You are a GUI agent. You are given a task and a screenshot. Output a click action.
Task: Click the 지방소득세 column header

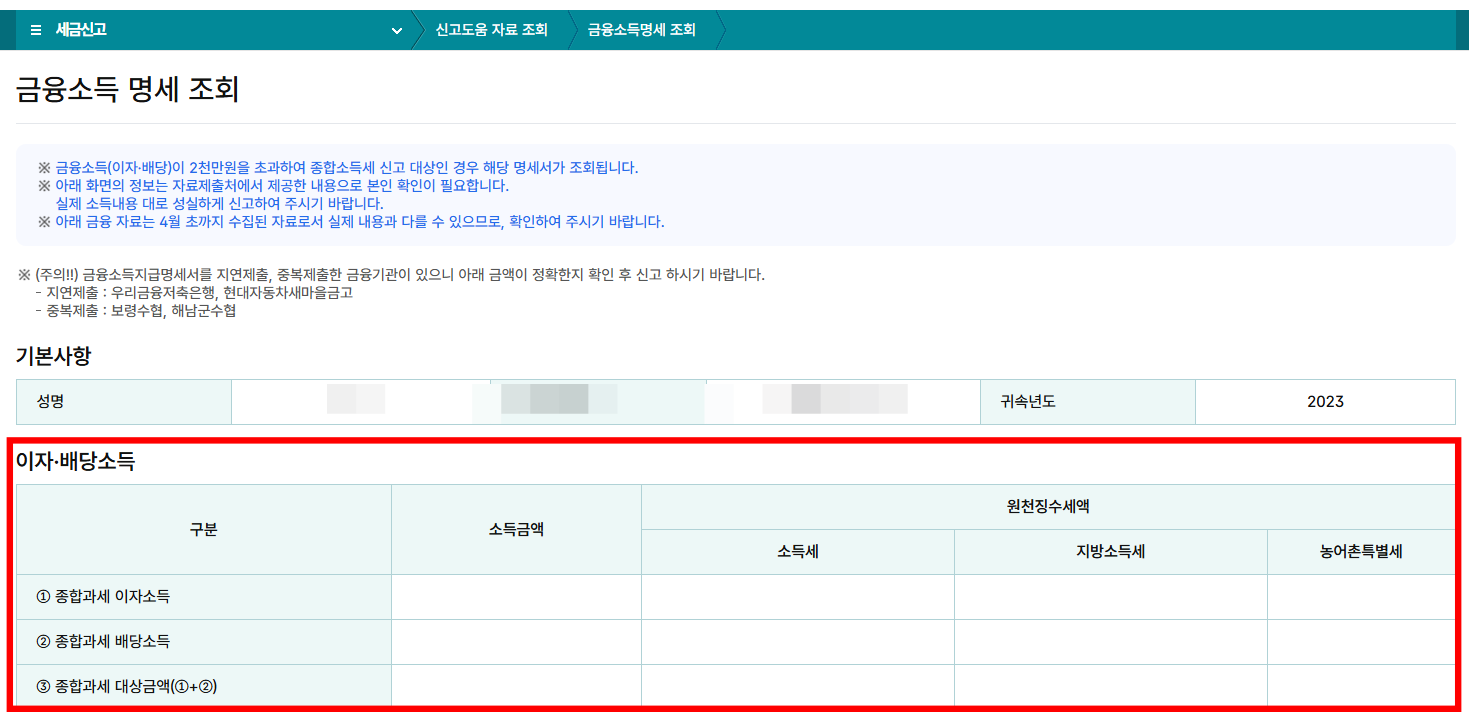click(x=1111, y=551)
